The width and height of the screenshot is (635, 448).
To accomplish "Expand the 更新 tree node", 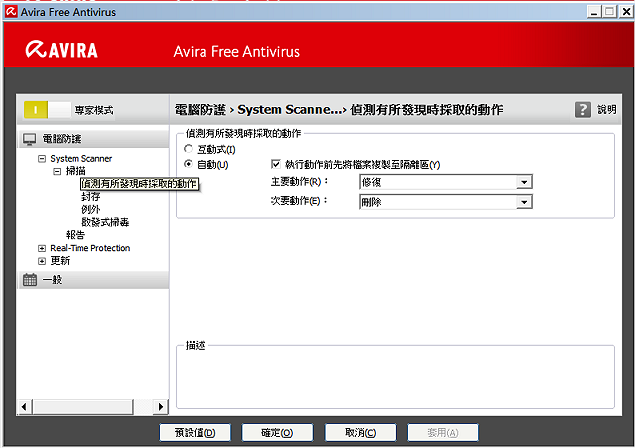I will pos(42,261).
